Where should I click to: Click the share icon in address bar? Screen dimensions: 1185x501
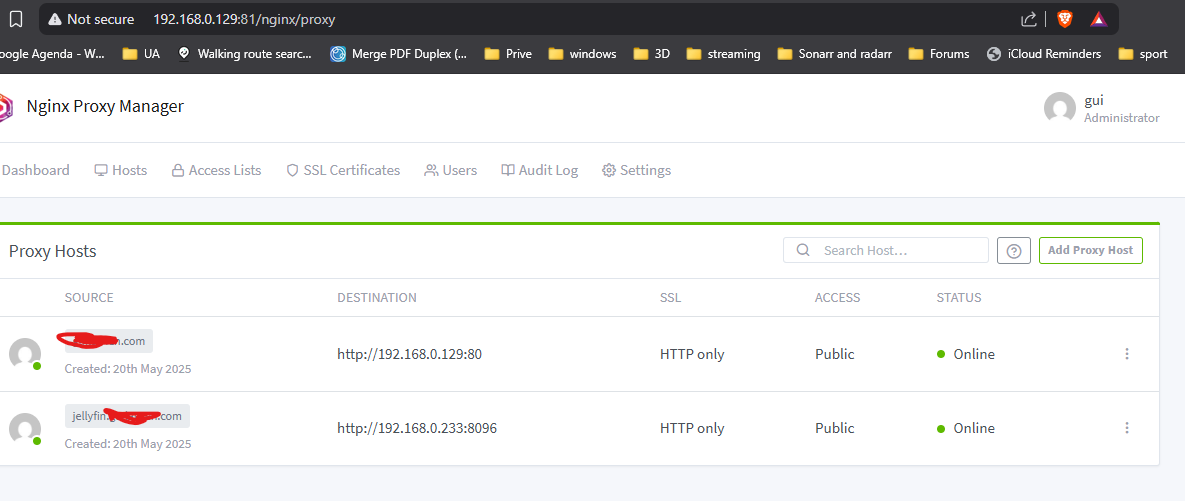tap(1029, 20)
